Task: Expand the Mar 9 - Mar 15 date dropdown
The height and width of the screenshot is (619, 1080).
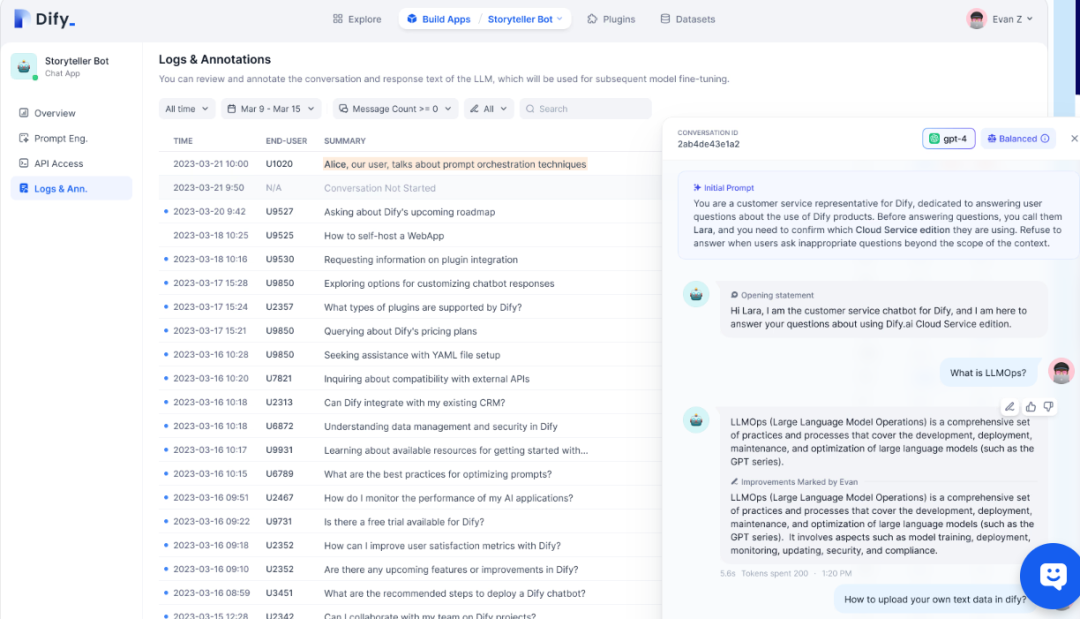Action: pyautogui.click(x=271, y=109)
